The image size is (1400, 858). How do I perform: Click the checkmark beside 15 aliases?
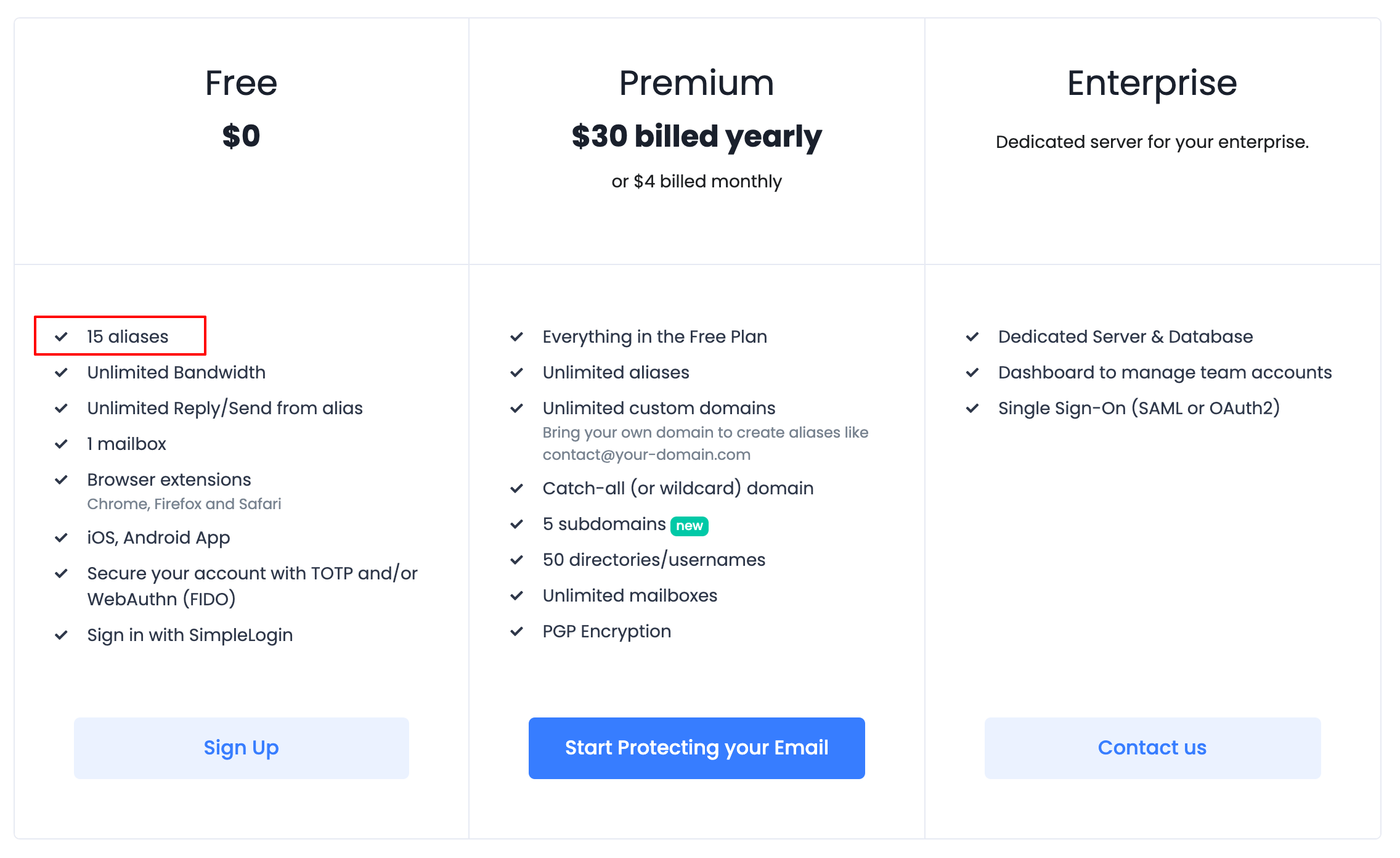click(61, 337)
